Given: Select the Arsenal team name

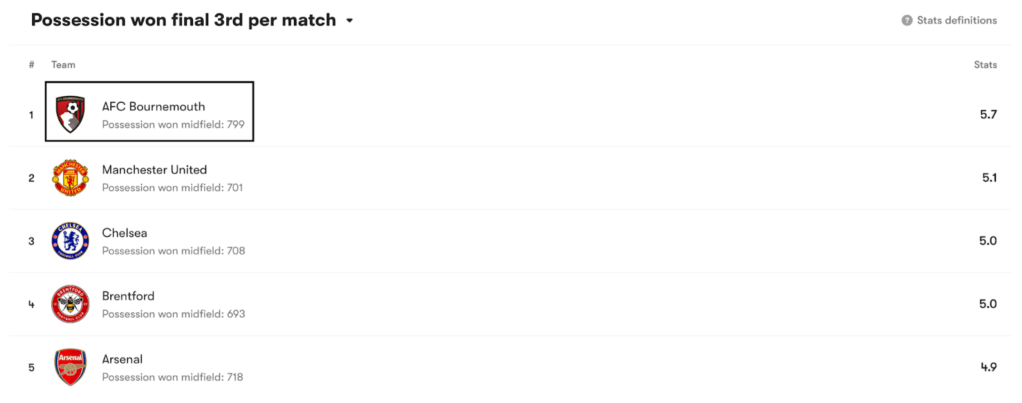Looking at the screenshot, I should coord(122,359).
